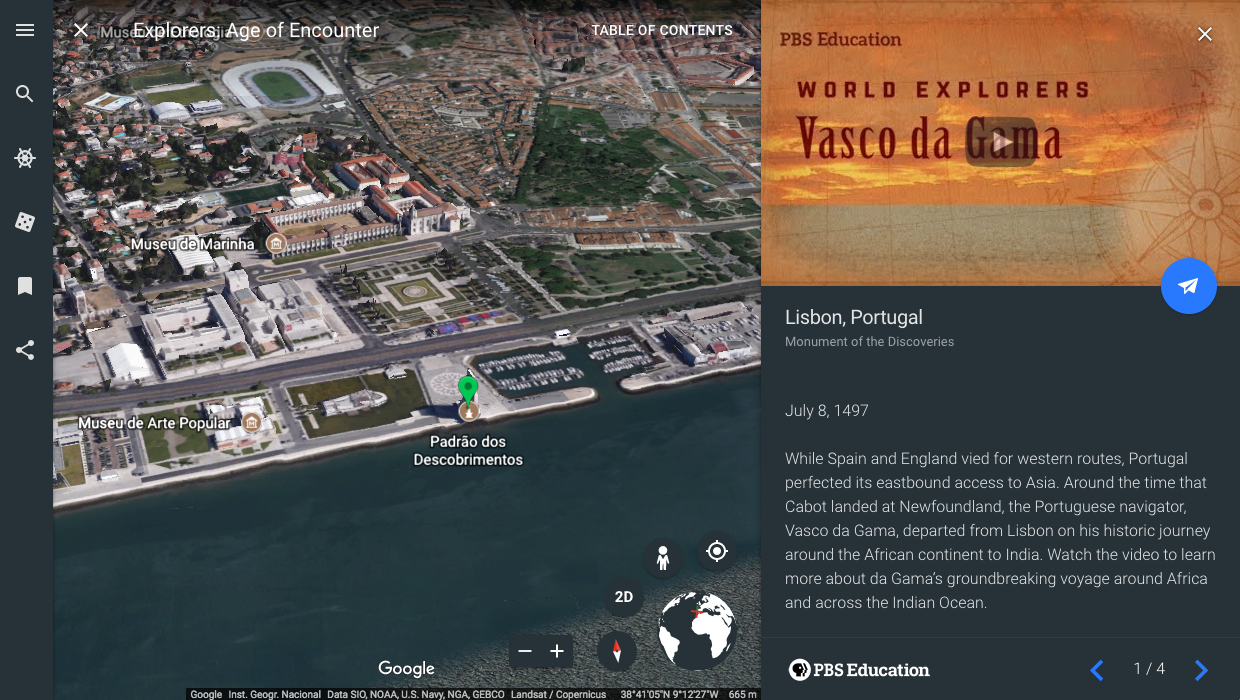Open saved Projects from the sidebar

click(x=25, y=286)
